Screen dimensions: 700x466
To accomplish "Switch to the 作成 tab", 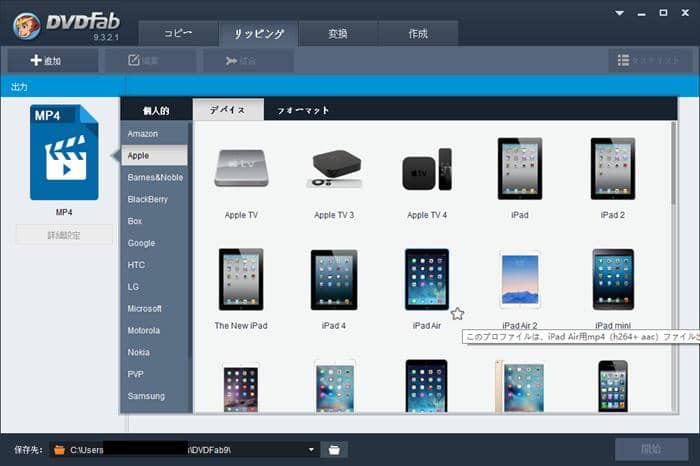I will tap(418, 33).
